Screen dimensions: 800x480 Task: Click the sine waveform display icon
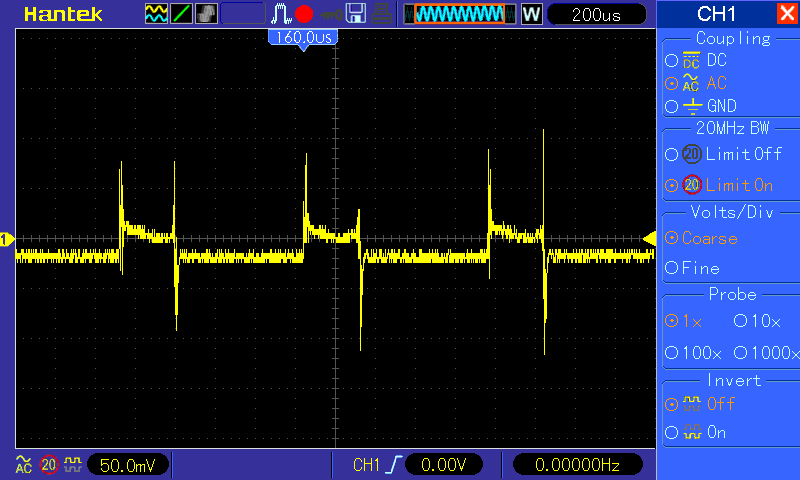[156, 14]
